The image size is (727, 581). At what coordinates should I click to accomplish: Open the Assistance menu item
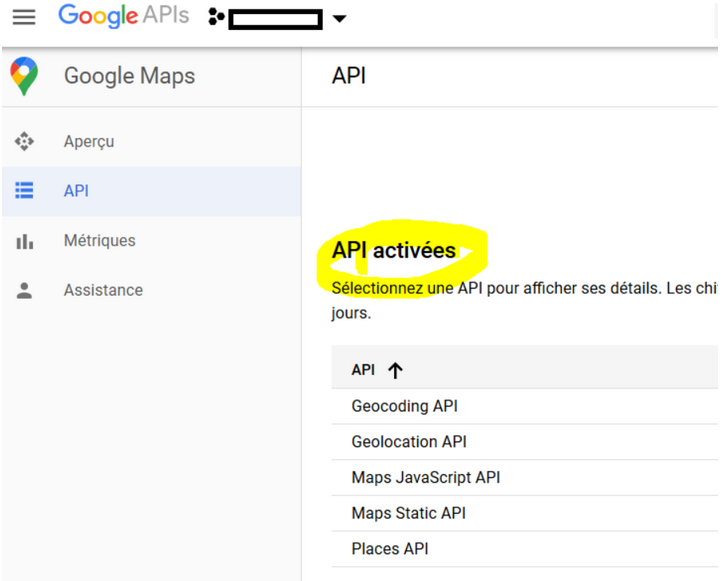[x=103, y=290]
